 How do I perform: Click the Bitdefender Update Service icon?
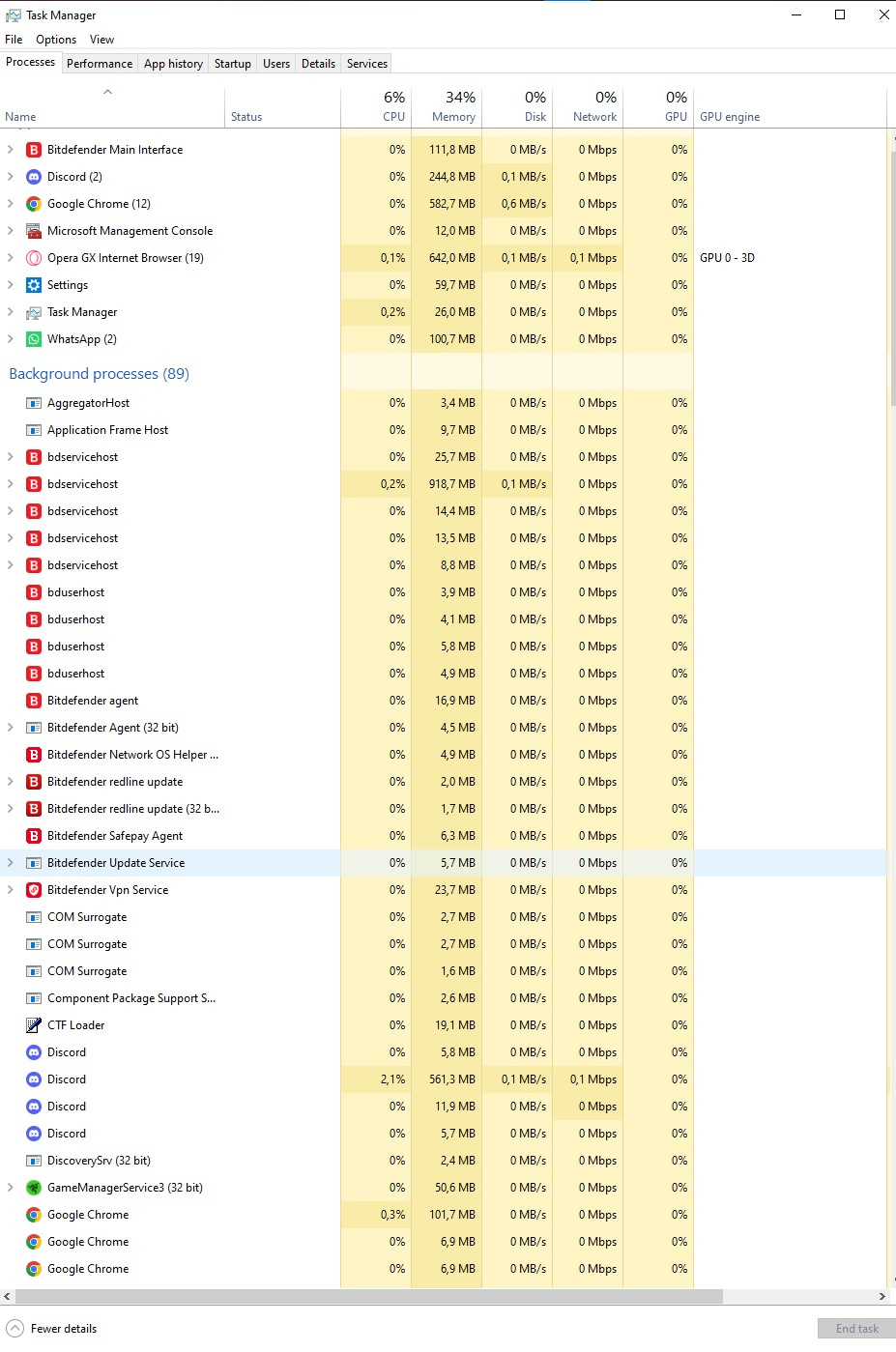click(34, 863)
